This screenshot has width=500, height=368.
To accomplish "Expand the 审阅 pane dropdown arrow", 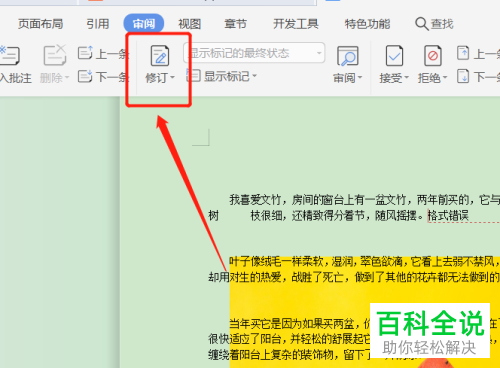I will coord(360,78).
